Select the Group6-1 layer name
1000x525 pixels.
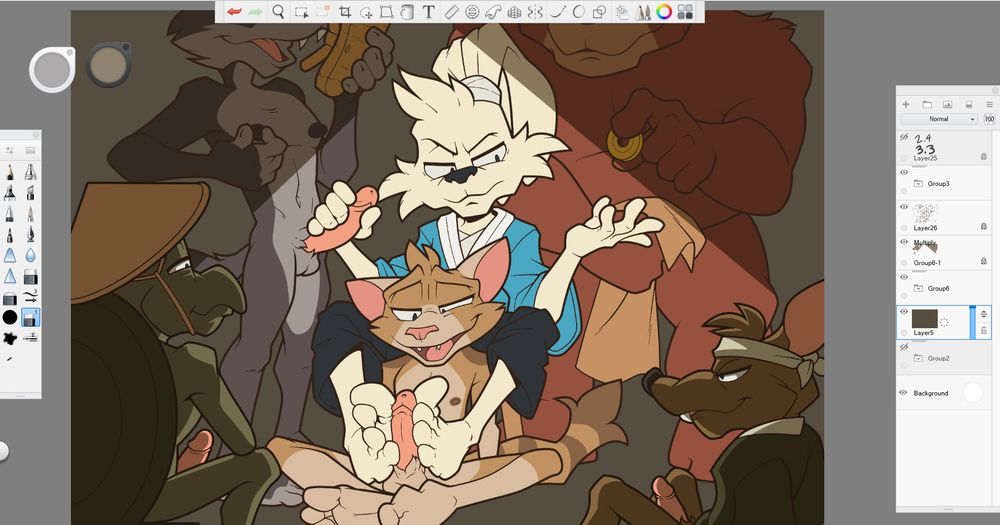[x=927, y=263]
